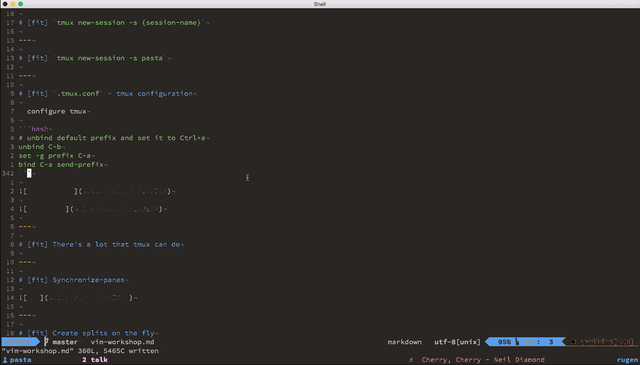The height and width of the screenshot is (365, 640).
Task: Place the cursor on the unbind C-b line
Action: point(40,147)
